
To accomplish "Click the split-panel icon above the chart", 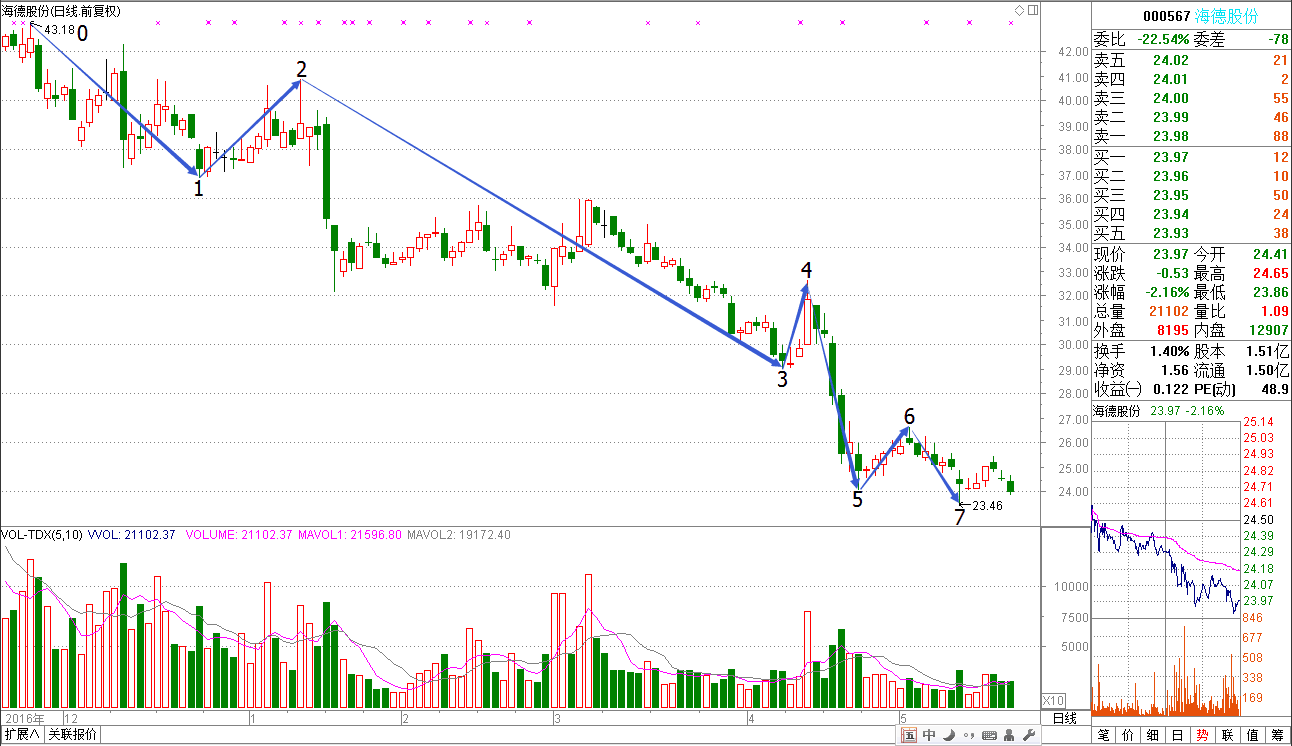I will pos(1031,10).
